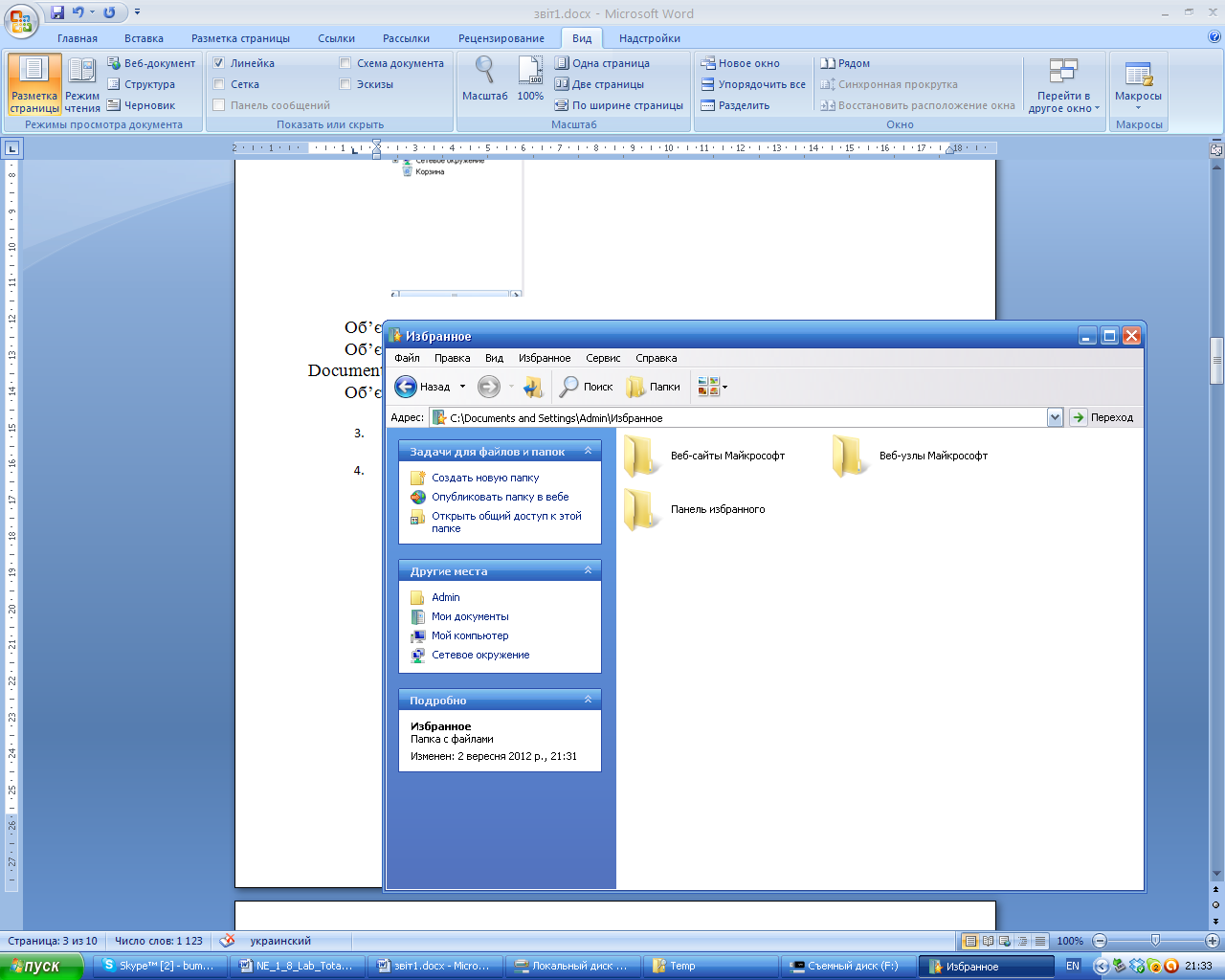Switch to Веб-документ view
This screenshot has height=980, width=1225.
pyautogui.click(x=151, y=63)
